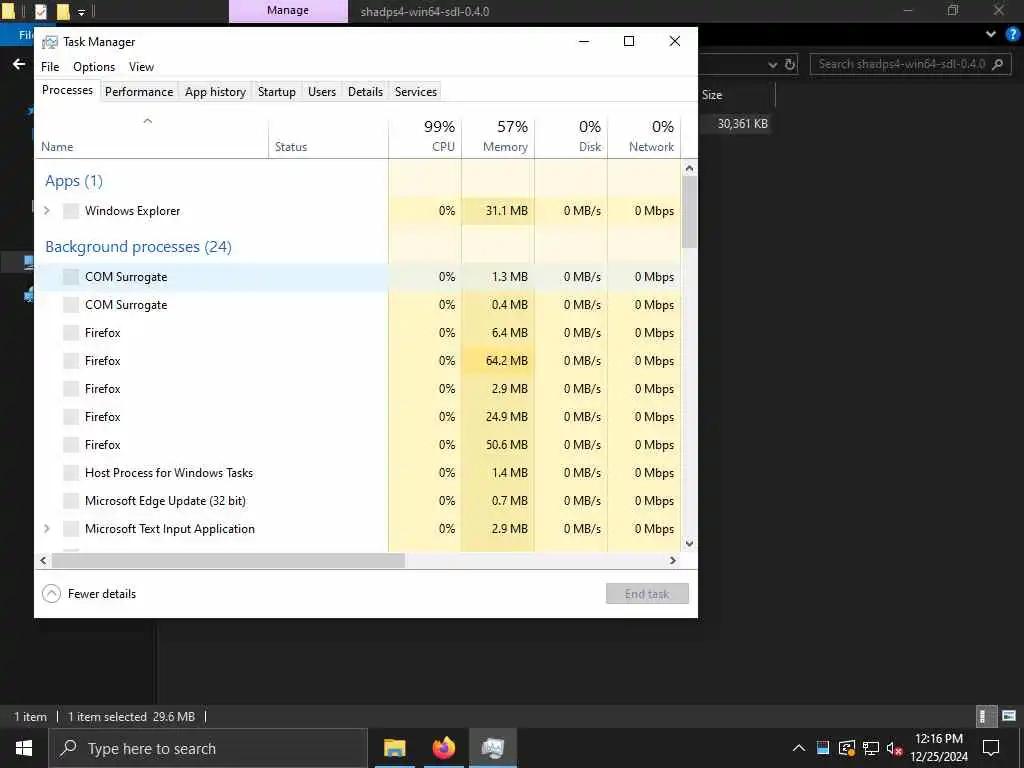
Task: Switch to the Users tab
Action: tap(322, 92)
